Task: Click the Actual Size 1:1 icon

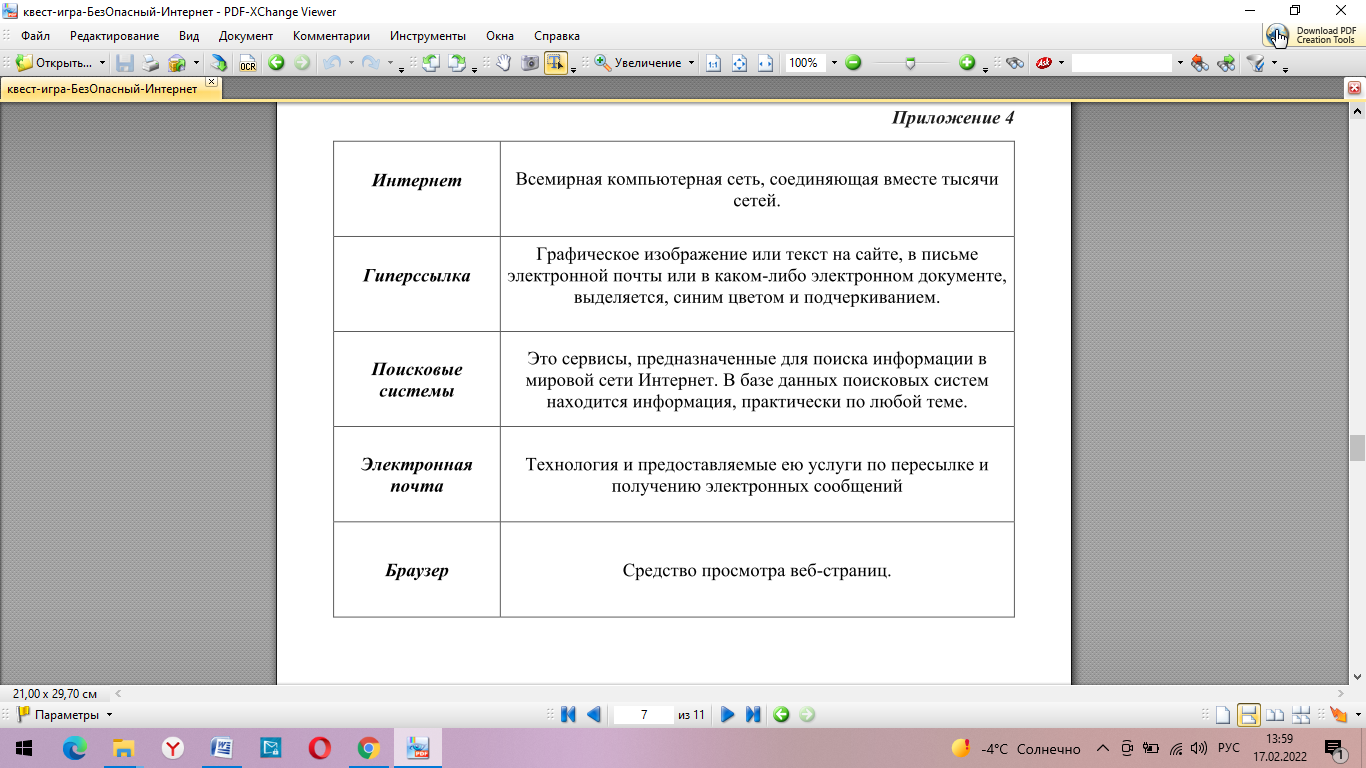Action: (x=713, y=63)
